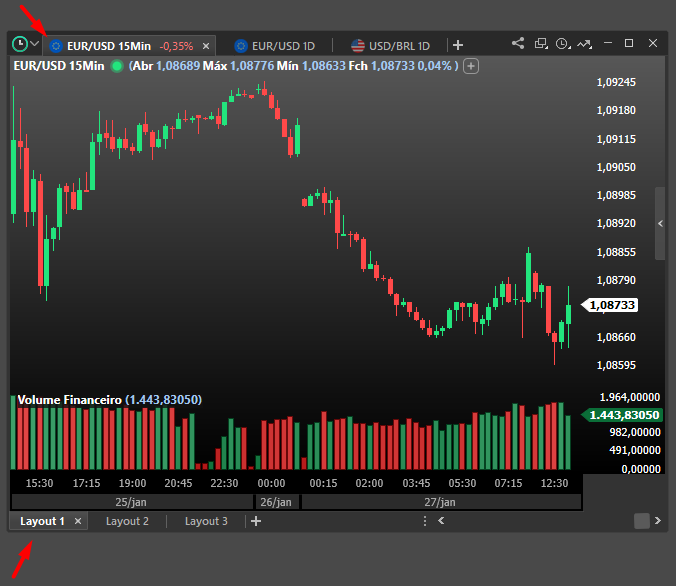Viewport: 676px width, 586px height.
Task: Close the EUR/USD 15Min tab
Action: (206, 45)
